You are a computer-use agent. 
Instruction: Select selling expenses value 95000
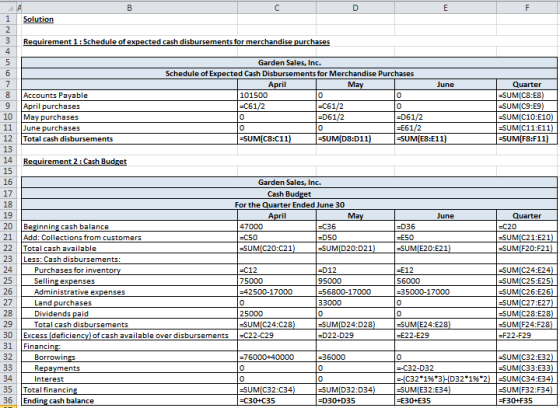pyautogui.click(x=355, y=281)
